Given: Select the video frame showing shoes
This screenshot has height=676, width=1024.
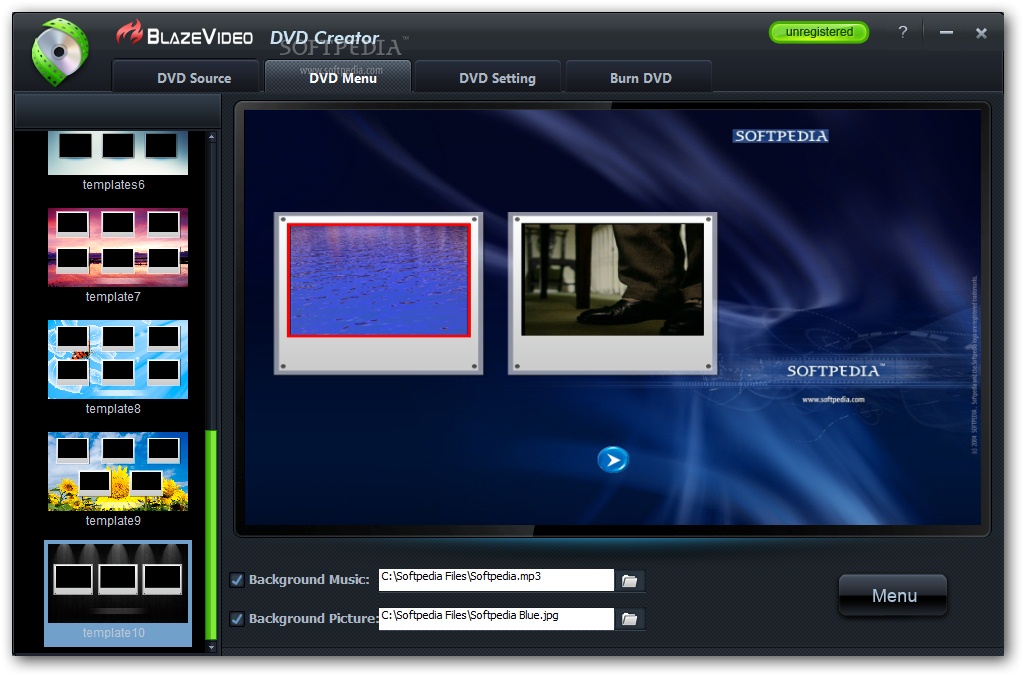Looking at the screenshot, I should [613, 280].
